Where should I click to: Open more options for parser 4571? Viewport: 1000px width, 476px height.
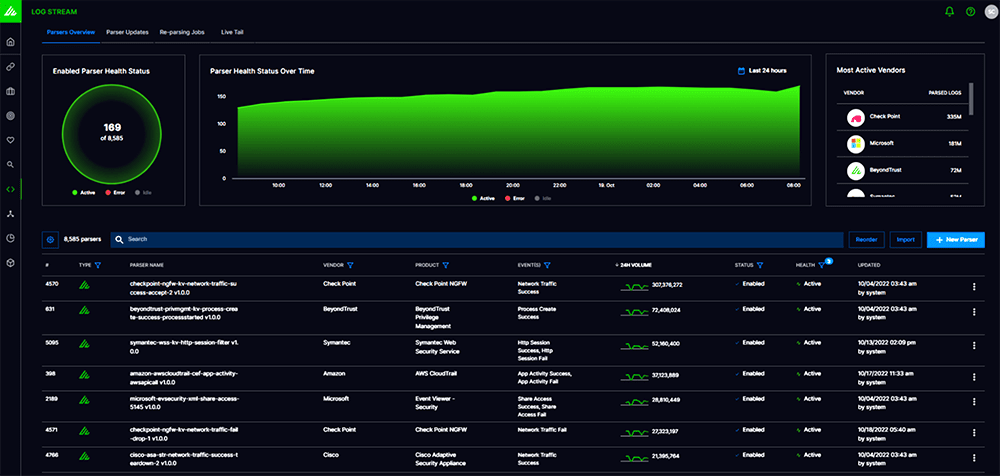[x=973, y=433]
